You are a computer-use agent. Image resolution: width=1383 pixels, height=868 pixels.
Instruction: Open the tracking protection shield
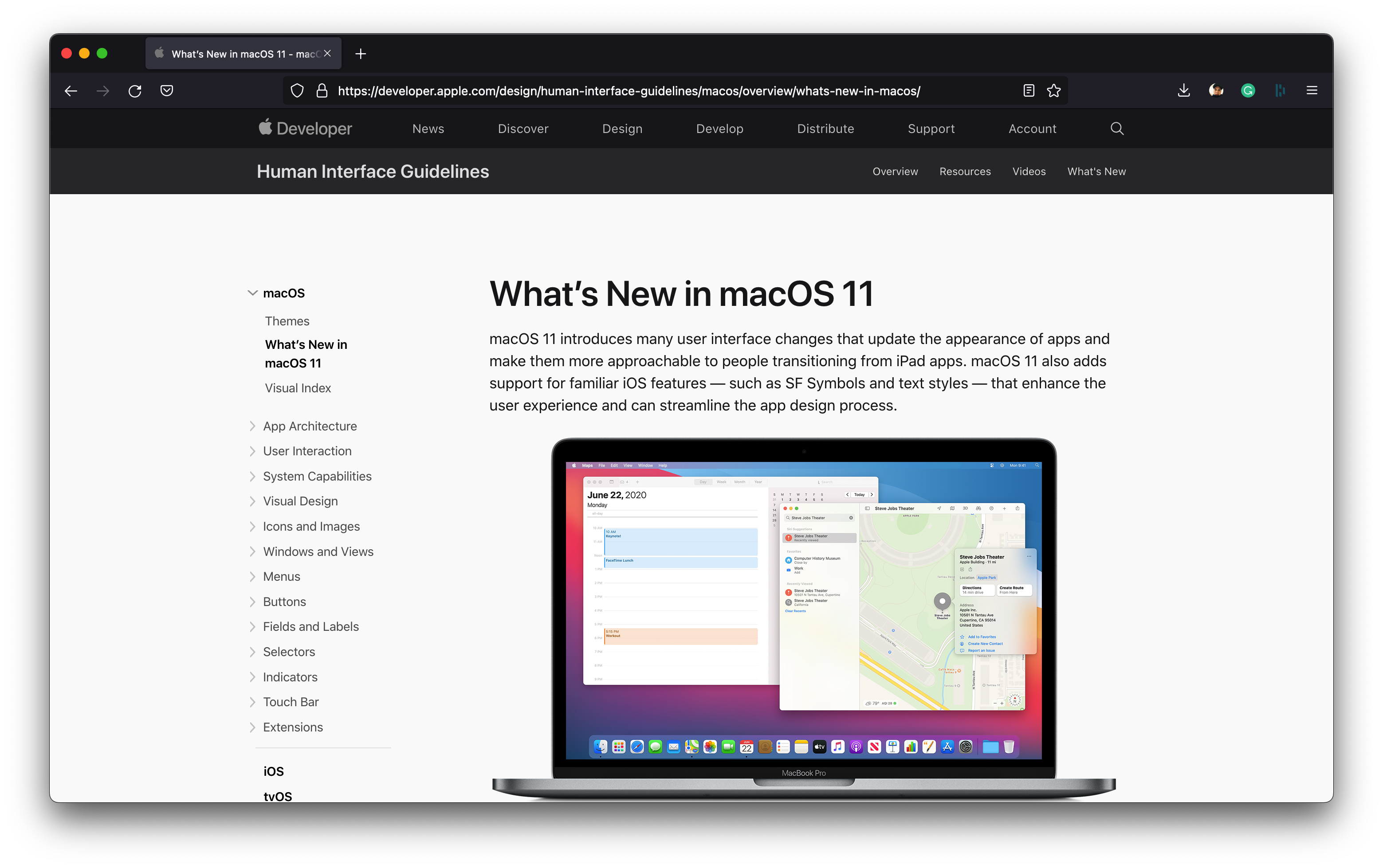point(297,91)
